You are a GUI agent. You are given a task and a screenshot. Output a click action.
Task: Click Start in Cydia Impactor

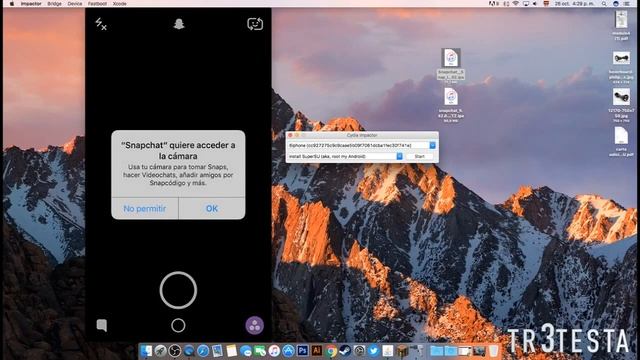click(x=420, y=156)
